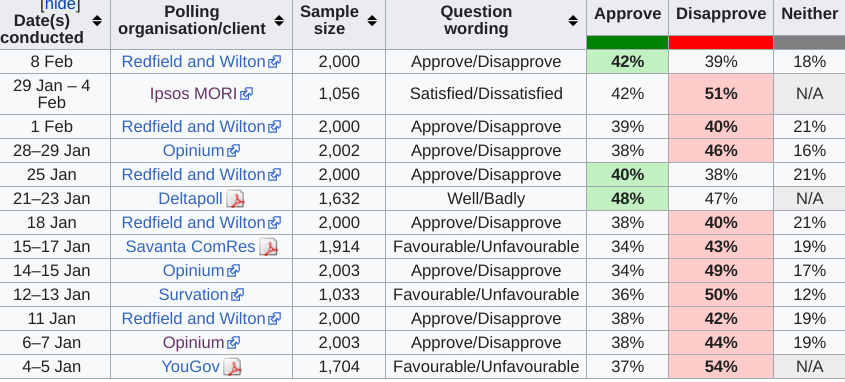This screenshot has width=845, height=382.
Task: Sort by Question wording column arrows
Action: 573,21
